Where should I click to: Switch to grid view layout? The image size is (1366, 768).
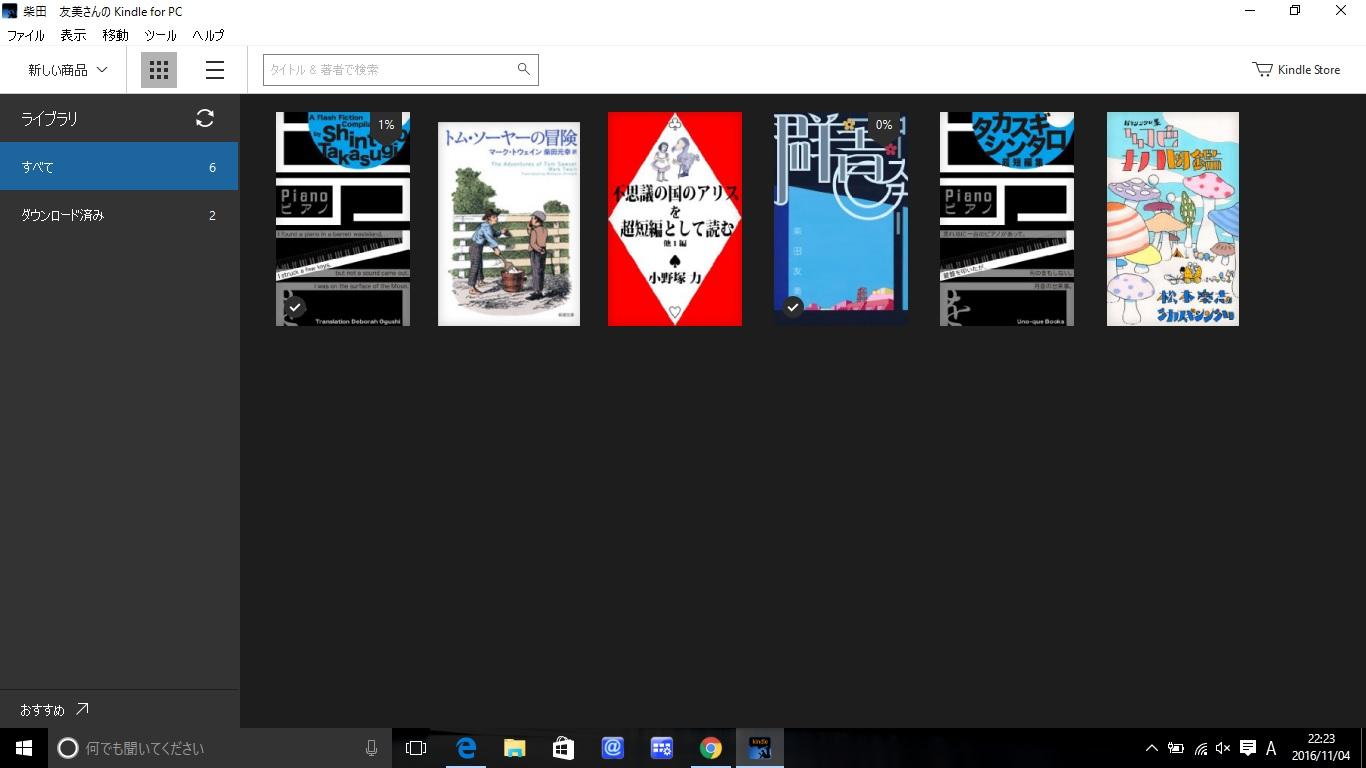[158, 70]
